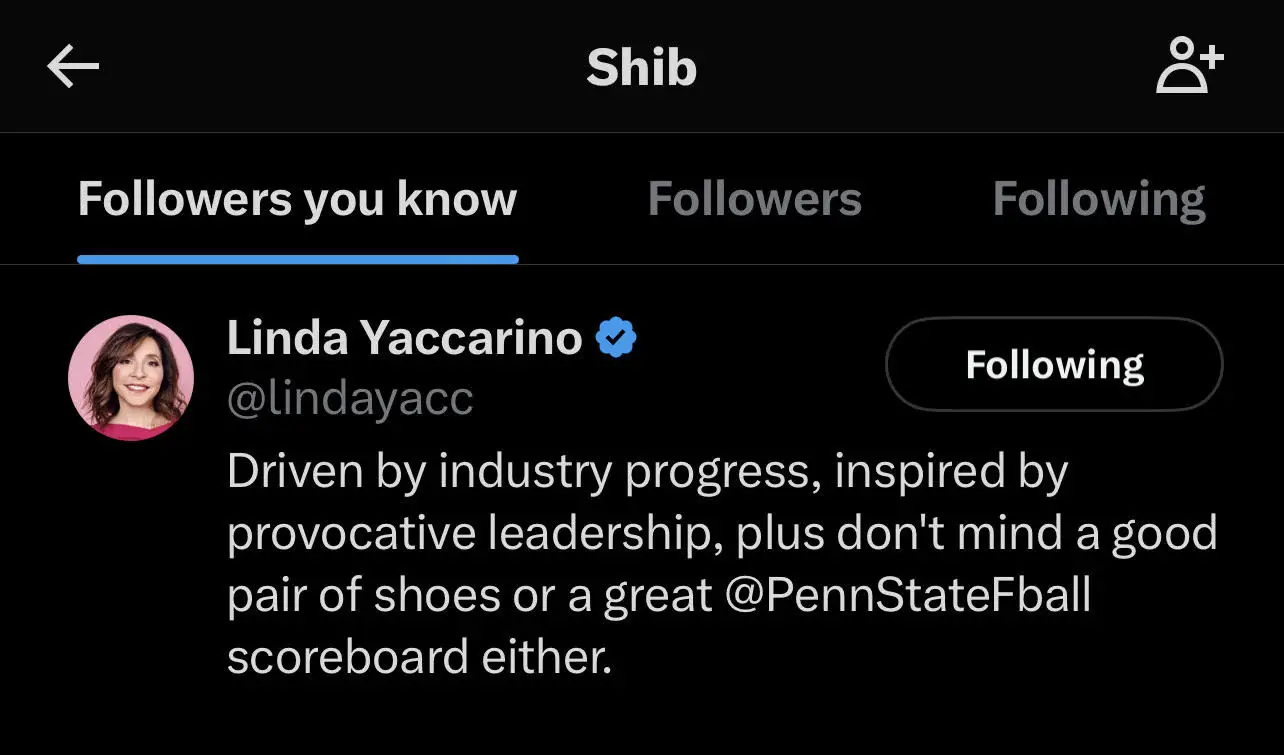Screen dimensions: 1284x755
Task: Click the word 'Yaccarino' in the name
Action: click(470, 338)
